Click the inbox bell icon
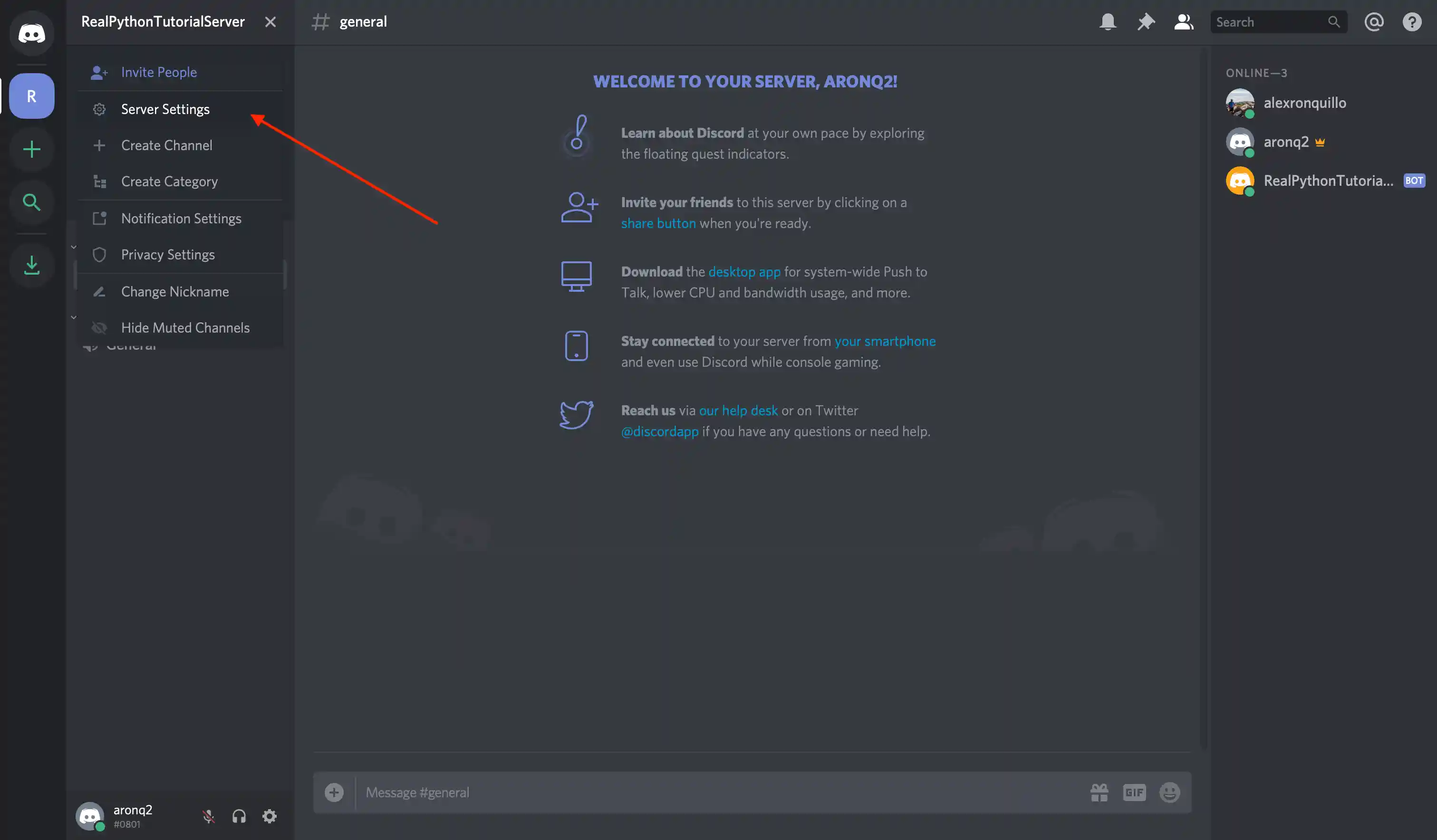The width and height of the screenshot is (1437, 840). pyautogui.click(x=1108, y=22)
